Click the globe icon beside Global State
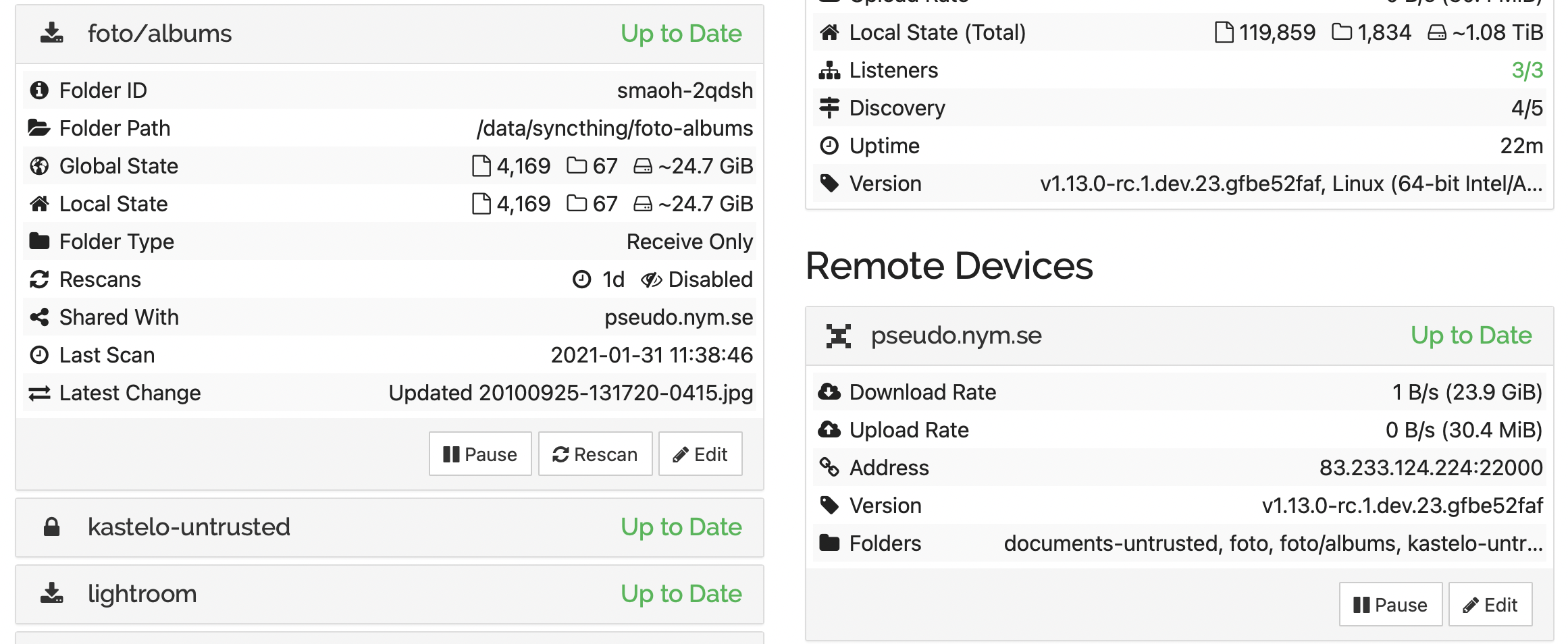Screen dimensions: 1568x644 (39, 165)
